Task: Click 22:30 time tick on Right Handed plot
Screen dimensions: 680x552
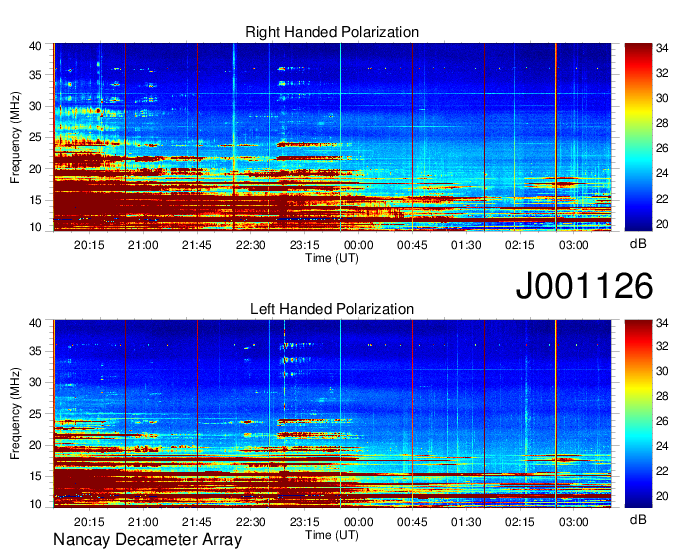Action: 250,245
